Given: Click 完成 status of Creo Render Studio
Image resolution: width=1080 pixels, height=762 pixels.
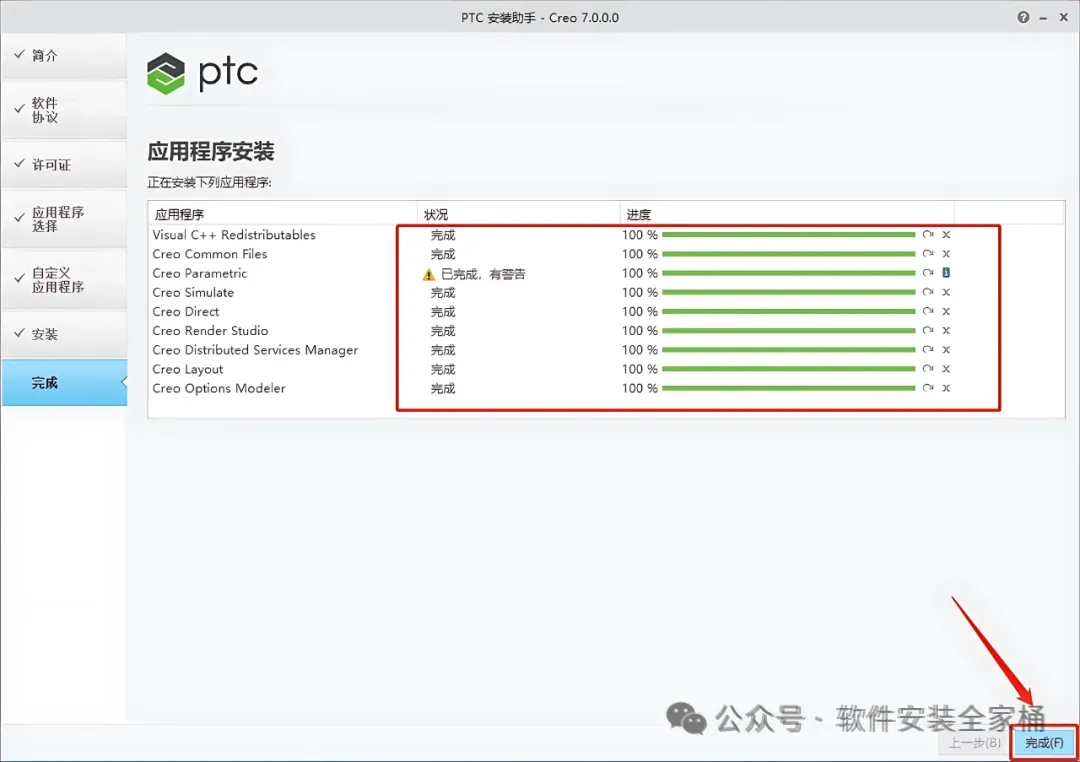Looking at the screenshot, I should click(x=443, y=331).
